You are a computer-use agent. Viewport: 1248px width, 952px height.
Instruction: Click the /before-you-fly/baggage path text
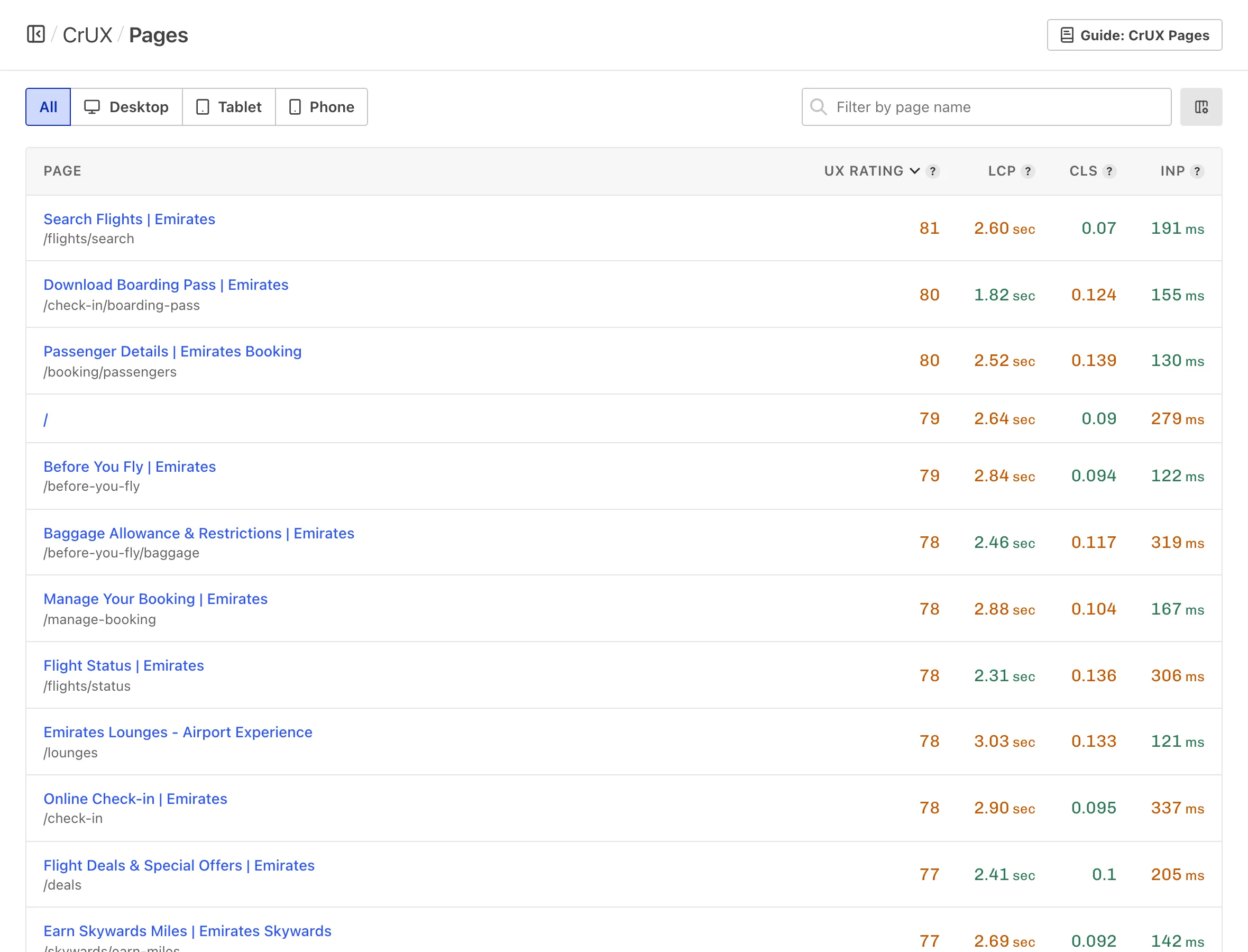[x=121, y=553]
